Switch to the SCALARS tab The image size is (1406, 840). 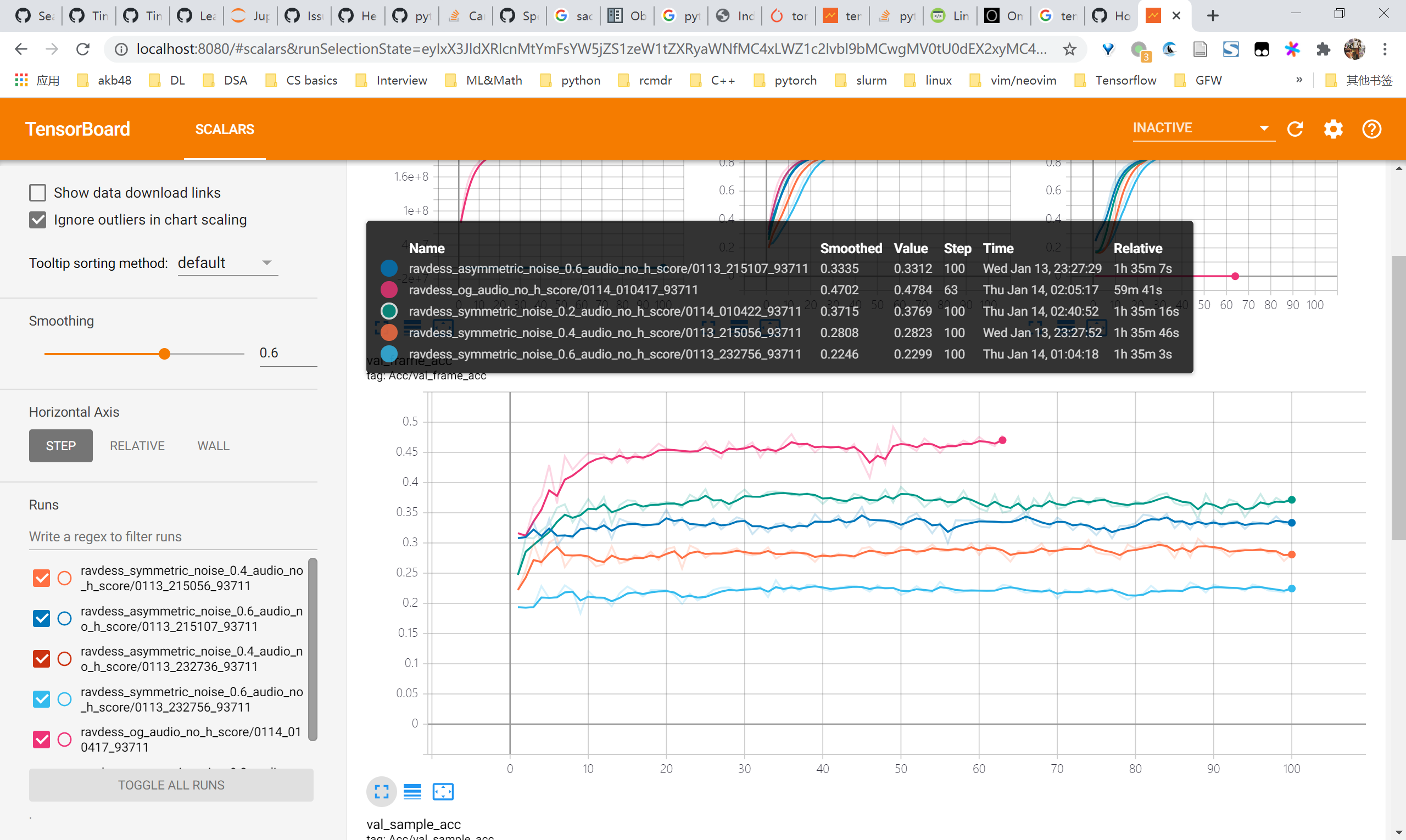point(225,129)
